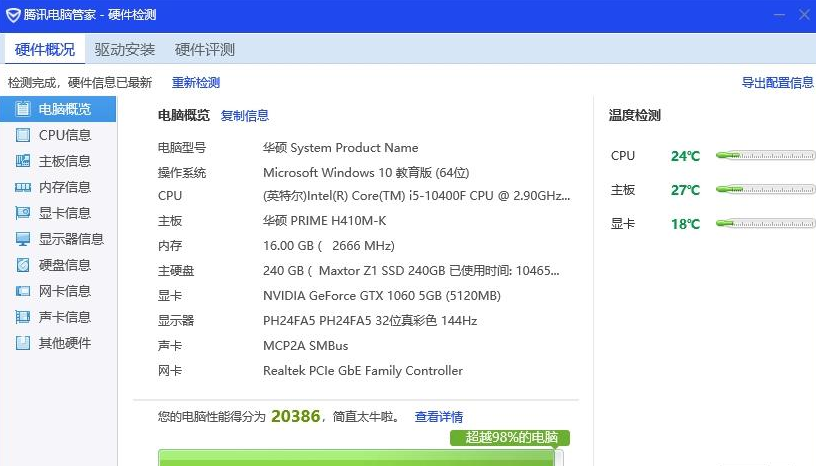
Task: Click the 主板 temperature gauge bar
Action: click(x=765, y=190)
